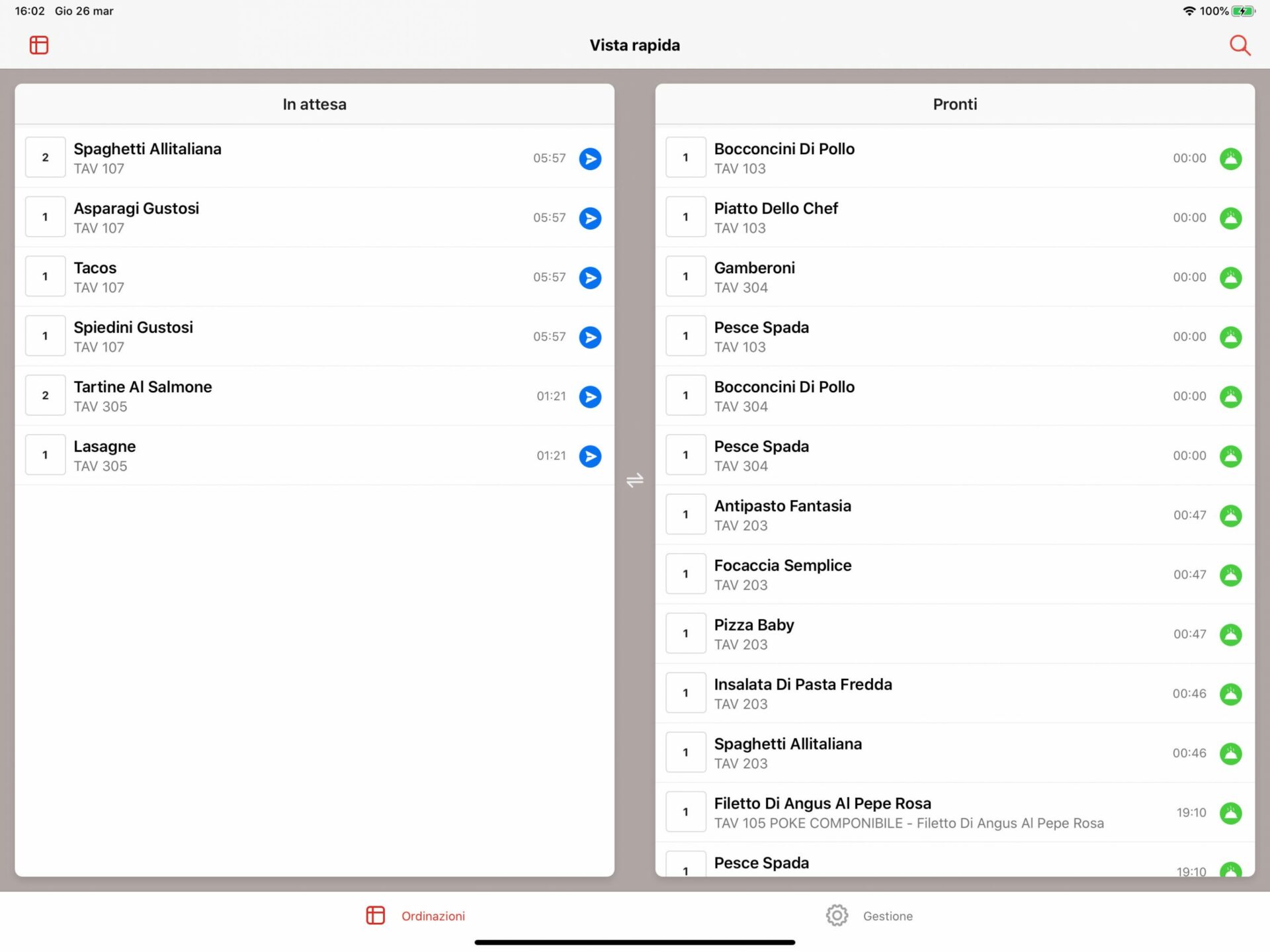Tap green serve icon for Pesce Spada TAV 103
Screen dimensions: 1270x952
(x=1230, y=337)
